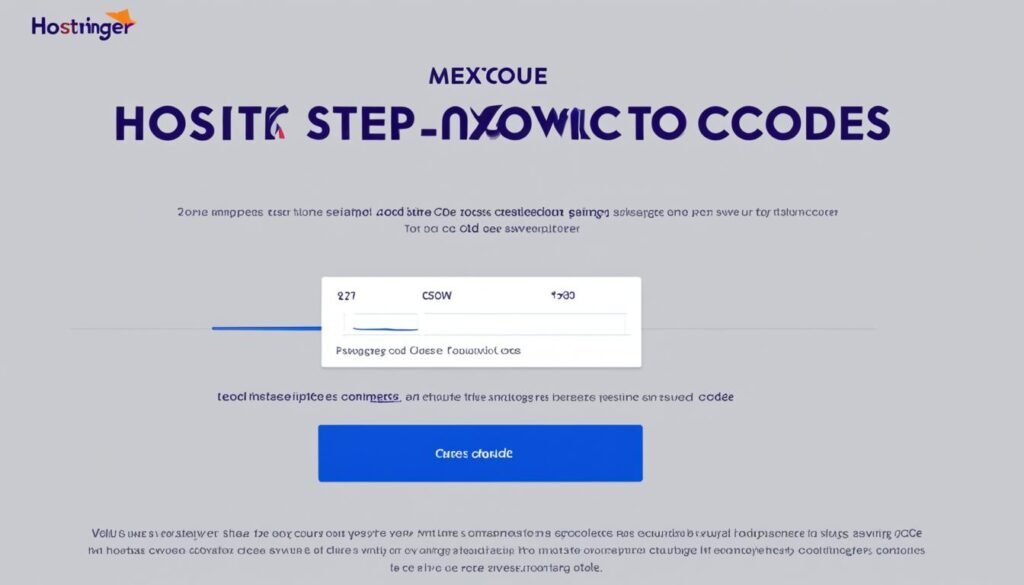
Task: Click the blue progress line left of card
Action: (x=266, y=327)
